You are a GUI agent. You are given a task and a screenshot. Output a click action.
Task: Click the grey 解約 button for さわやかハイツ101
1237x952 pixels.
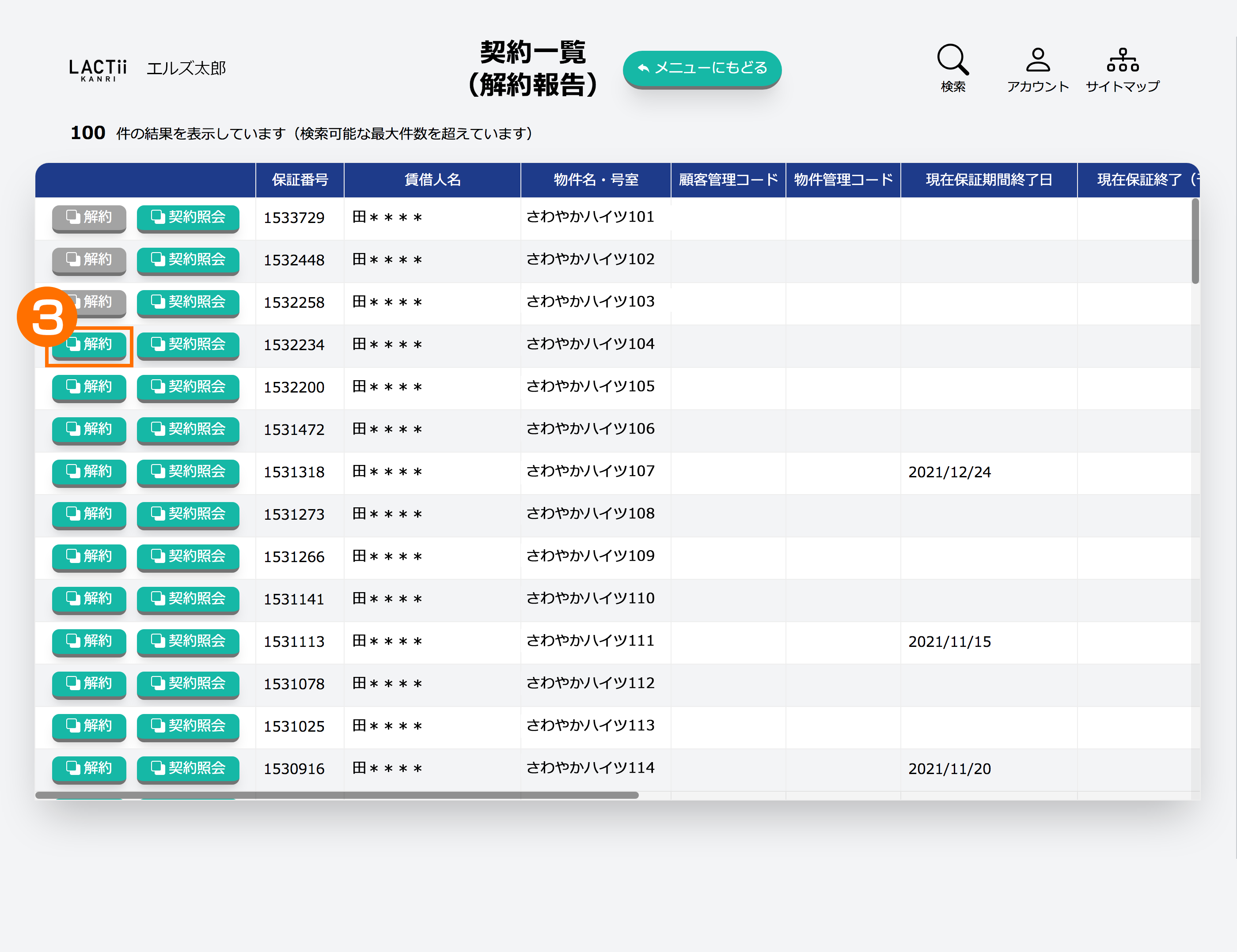pos(89,217)
